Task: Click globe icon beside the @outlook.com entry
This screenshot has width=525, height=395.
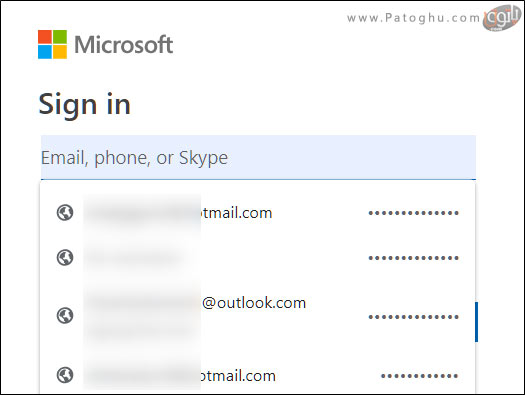Action: [65, 316]
